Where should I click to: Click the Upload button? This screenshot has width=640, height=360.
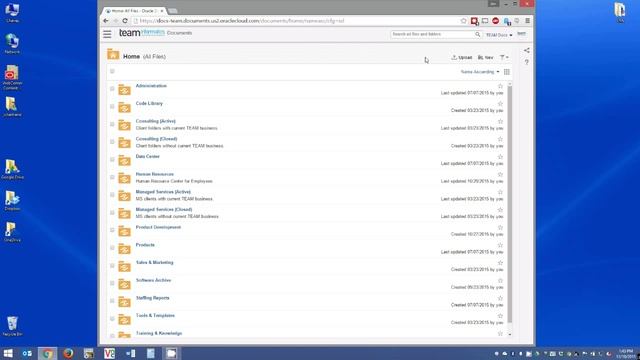point(462,58)
